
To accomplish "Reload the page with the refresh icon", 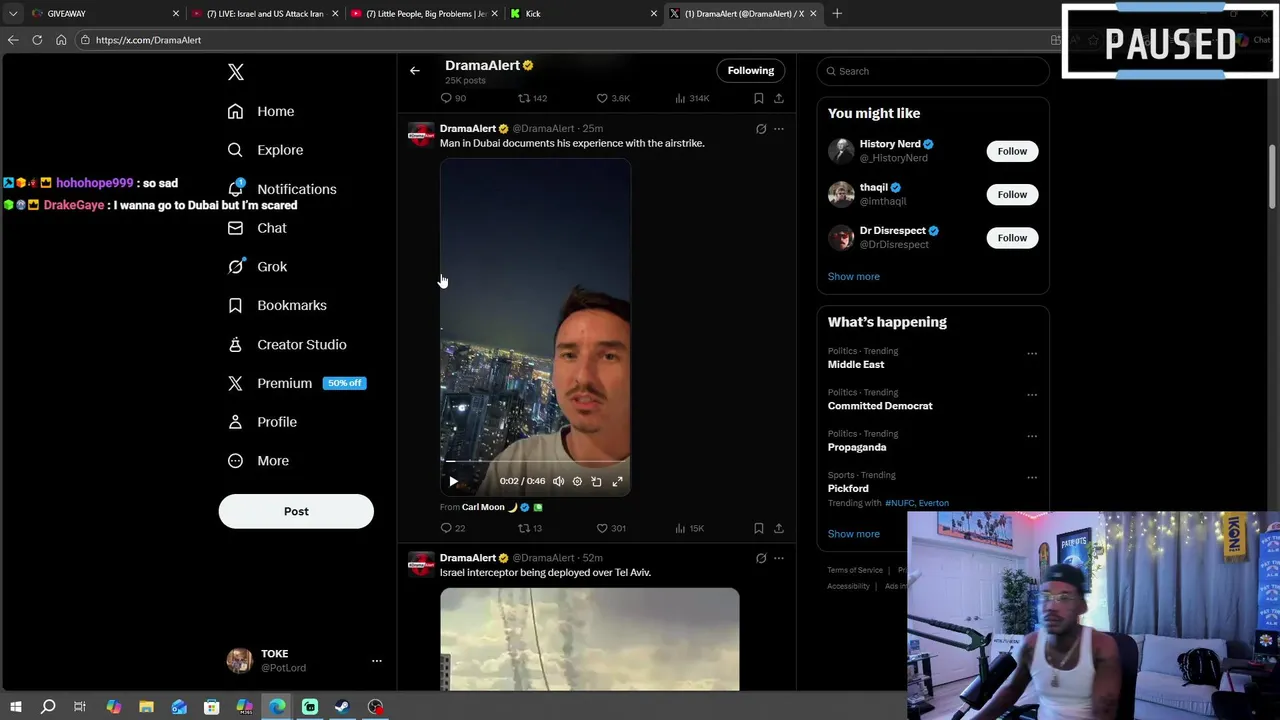I will (x=37, y=40).
